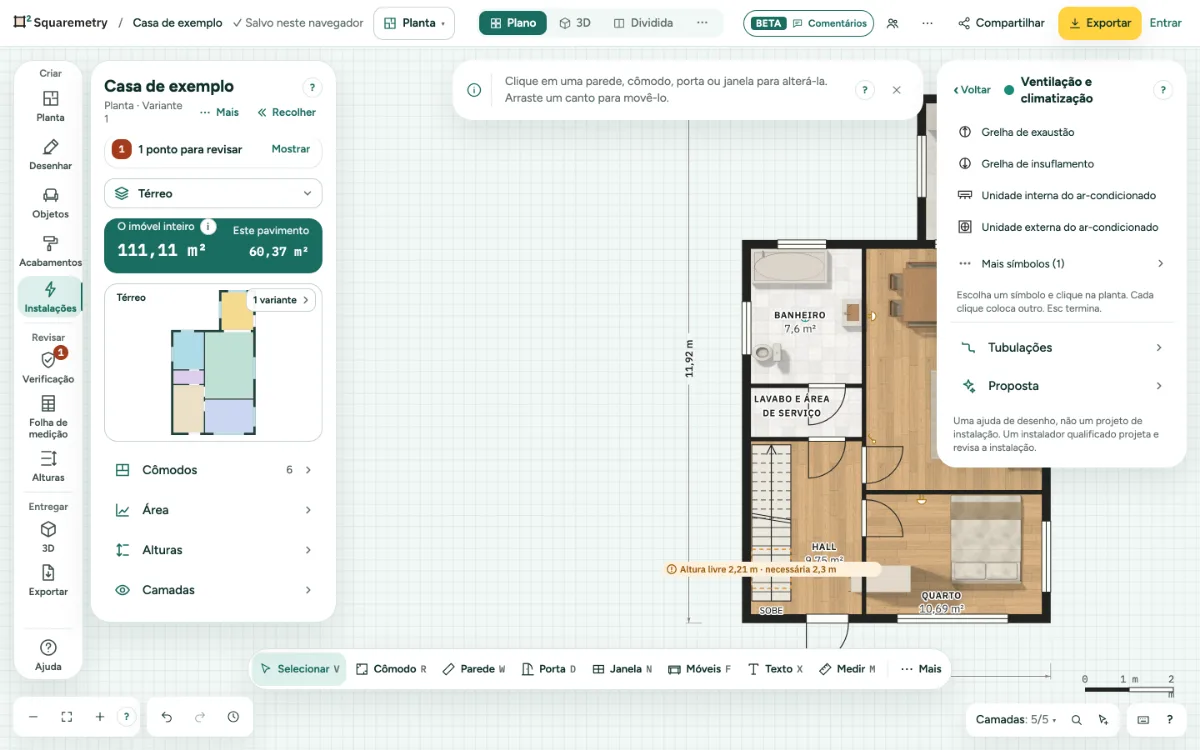1200x750 pixels.
Task: Click the info icon beside O imóvel inteiro
Action: pos(208,227)
